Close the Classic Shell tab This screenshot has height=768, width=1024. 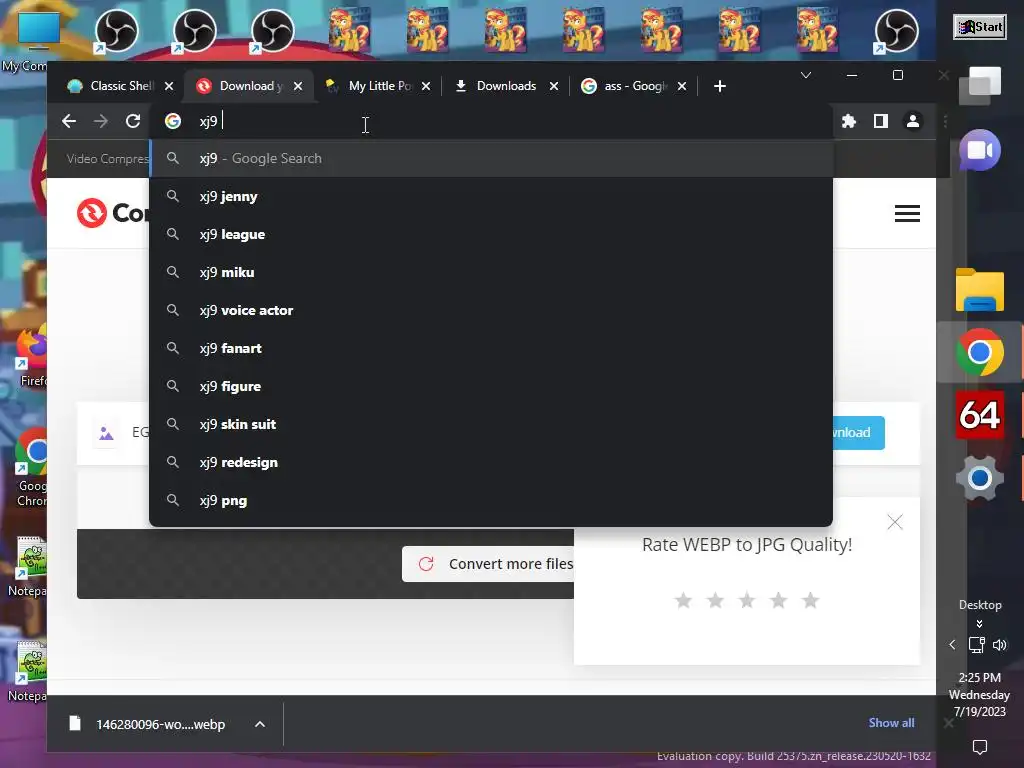[x=169, y=86]
